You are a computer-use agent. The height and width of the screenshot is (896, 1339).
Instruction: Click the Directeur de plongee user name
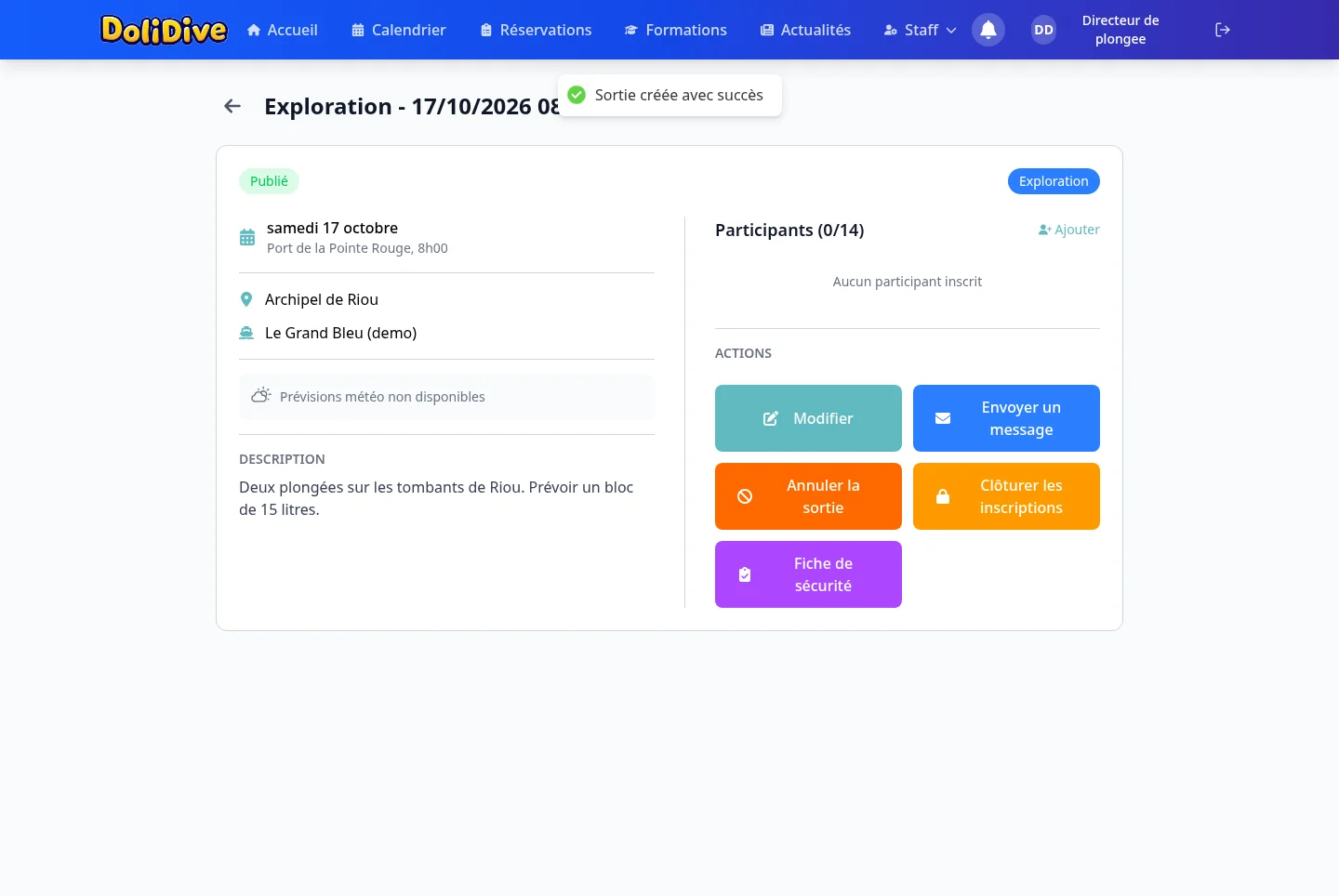click(1120, 30)
